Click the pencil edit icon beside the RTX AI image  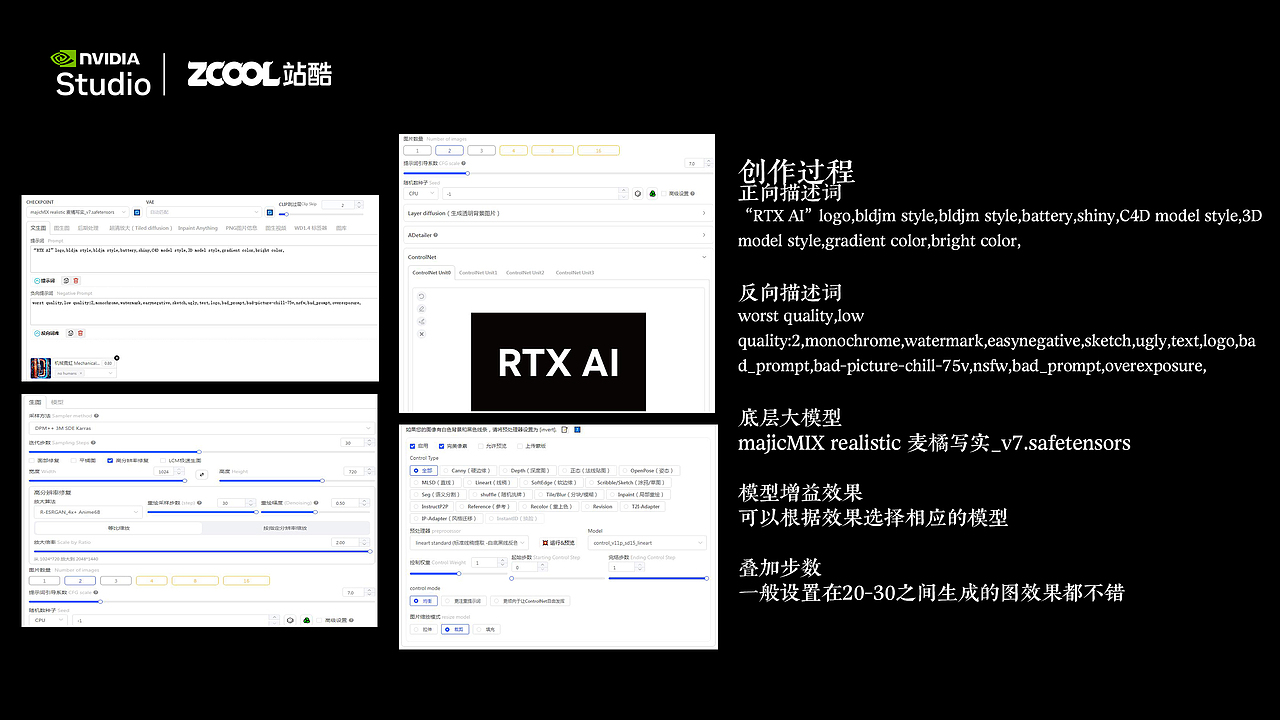(x=421, y=309)
